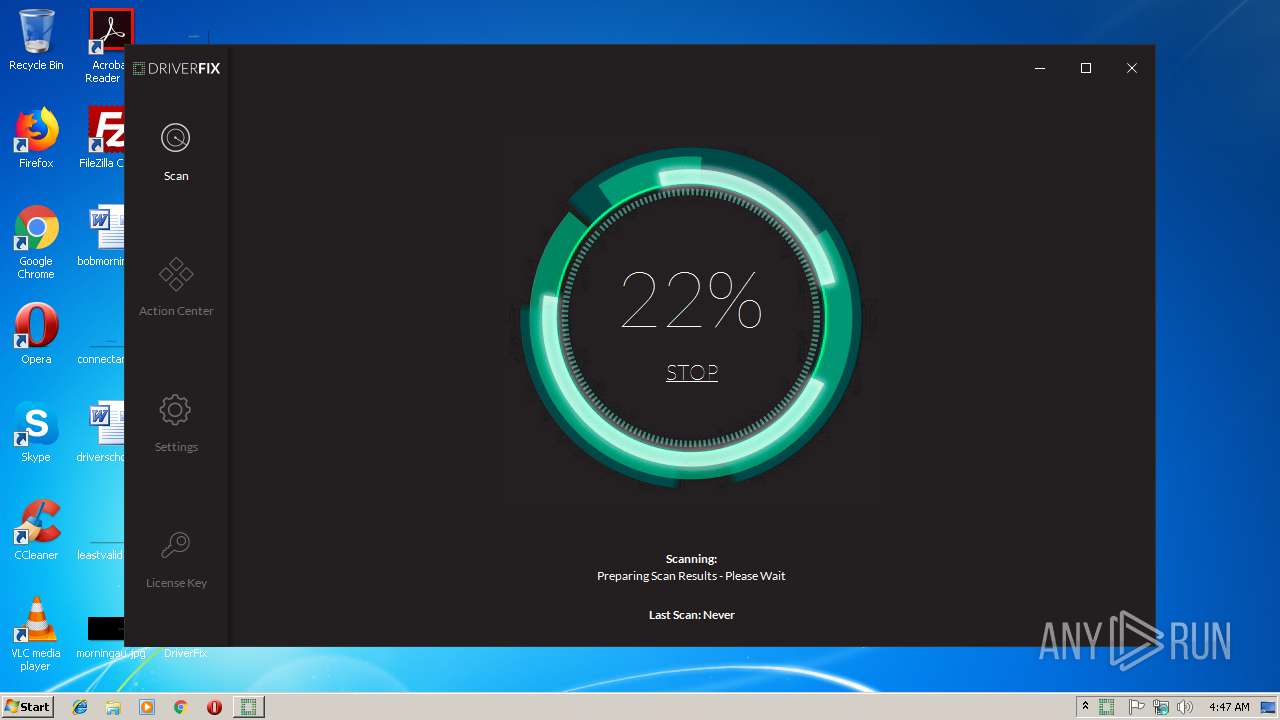1280x720 pixels.
Task: Launch Internet Explorer from taskbar
Action: [80, 707]
